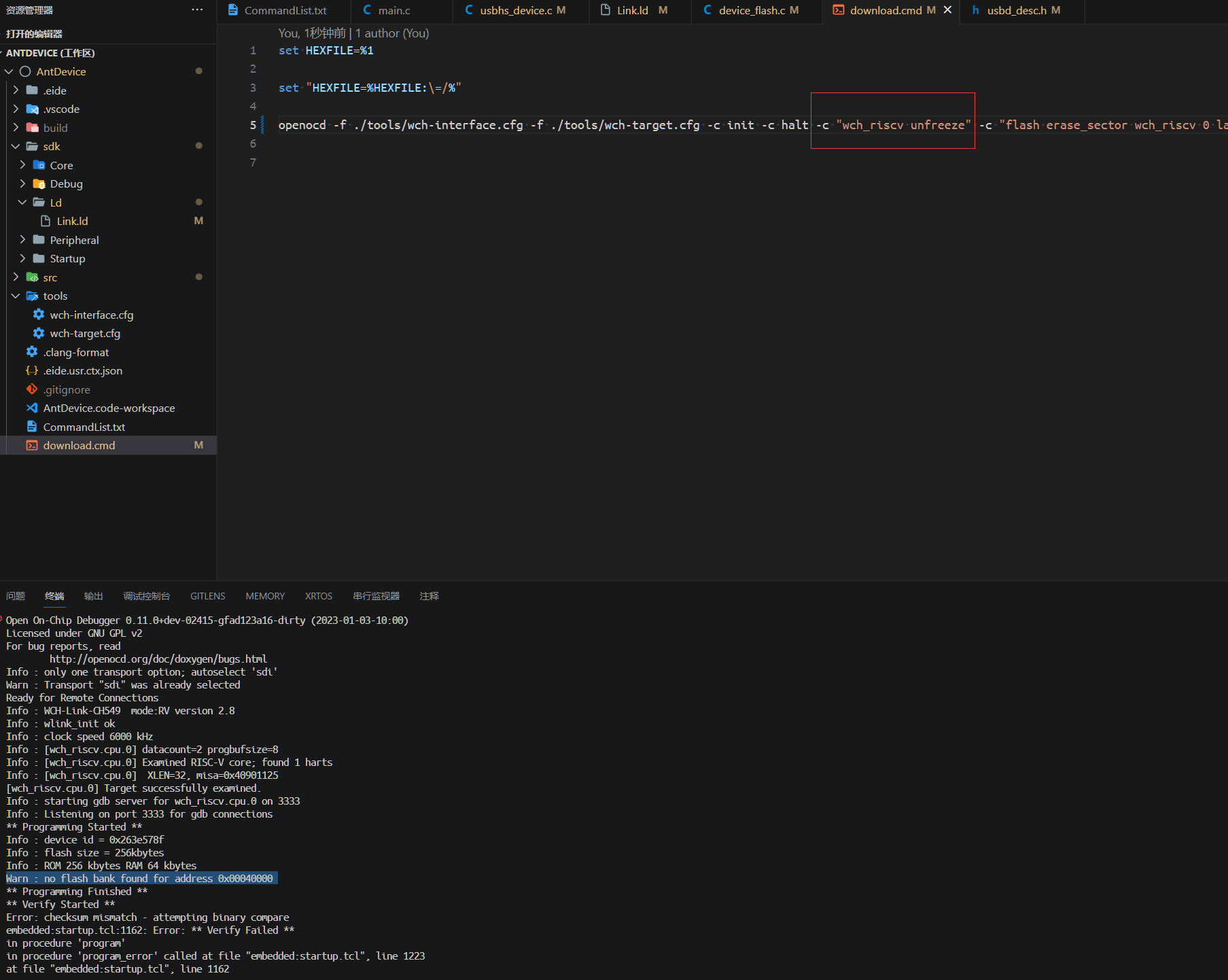Collapse the sdk folder
The image size is (1228, 980).
click(x=16, y=146)
